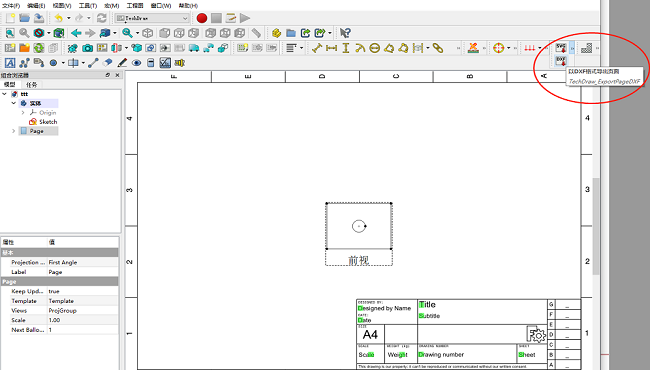Insert a diameter dimension
This screenshot has height=370, width=650.
375,48
